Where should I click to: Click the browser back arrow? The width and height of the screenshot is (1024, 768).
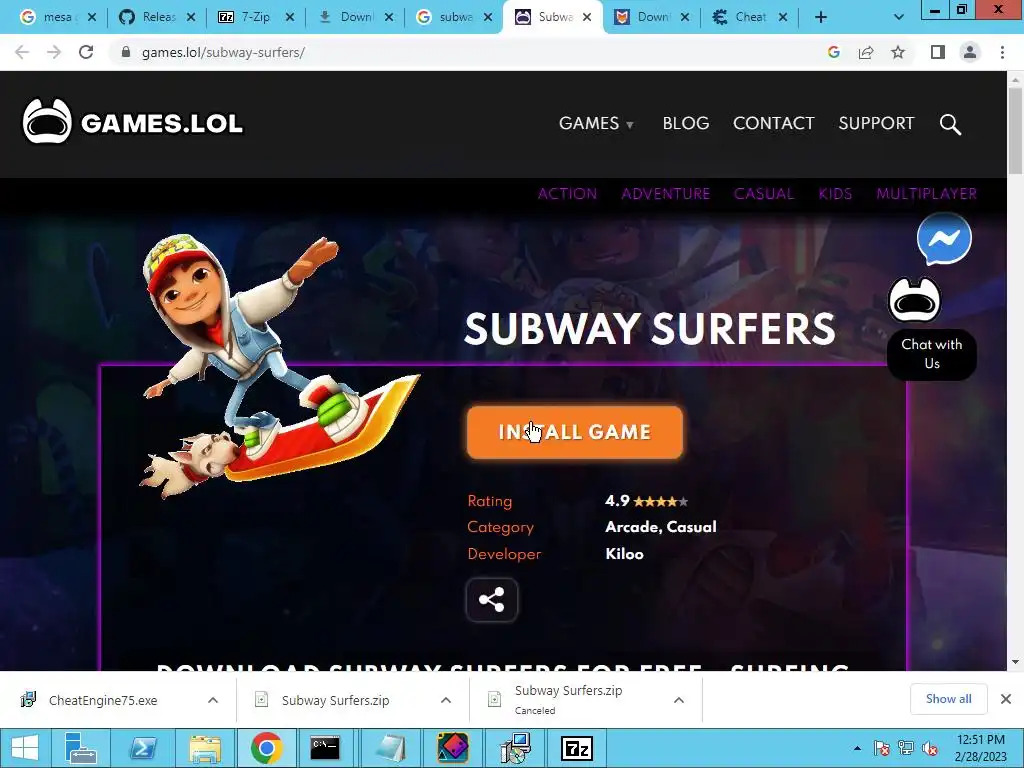click(22, 52)
